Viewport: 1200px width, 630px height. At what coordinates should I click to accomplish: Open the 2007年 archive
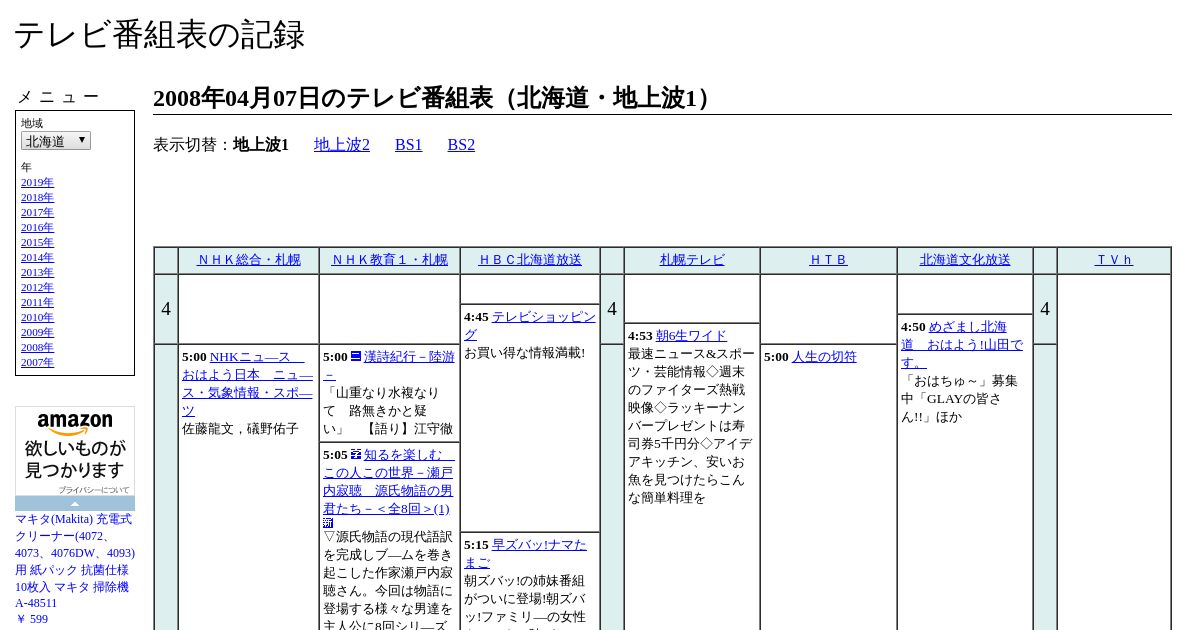tap(37, 363)
